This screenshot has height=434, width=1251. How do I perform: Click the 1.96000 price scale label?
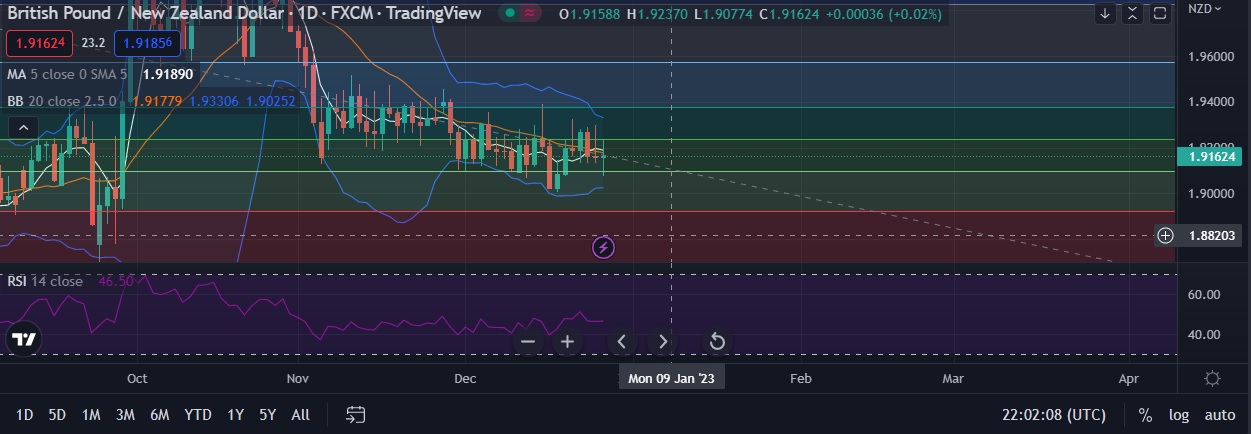click(x=1211, y=57)
